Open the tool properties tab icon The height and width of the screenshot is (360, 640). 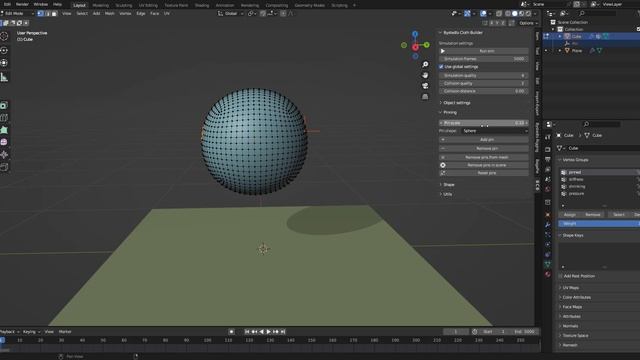pyautogui.click(x=548, y=138)
